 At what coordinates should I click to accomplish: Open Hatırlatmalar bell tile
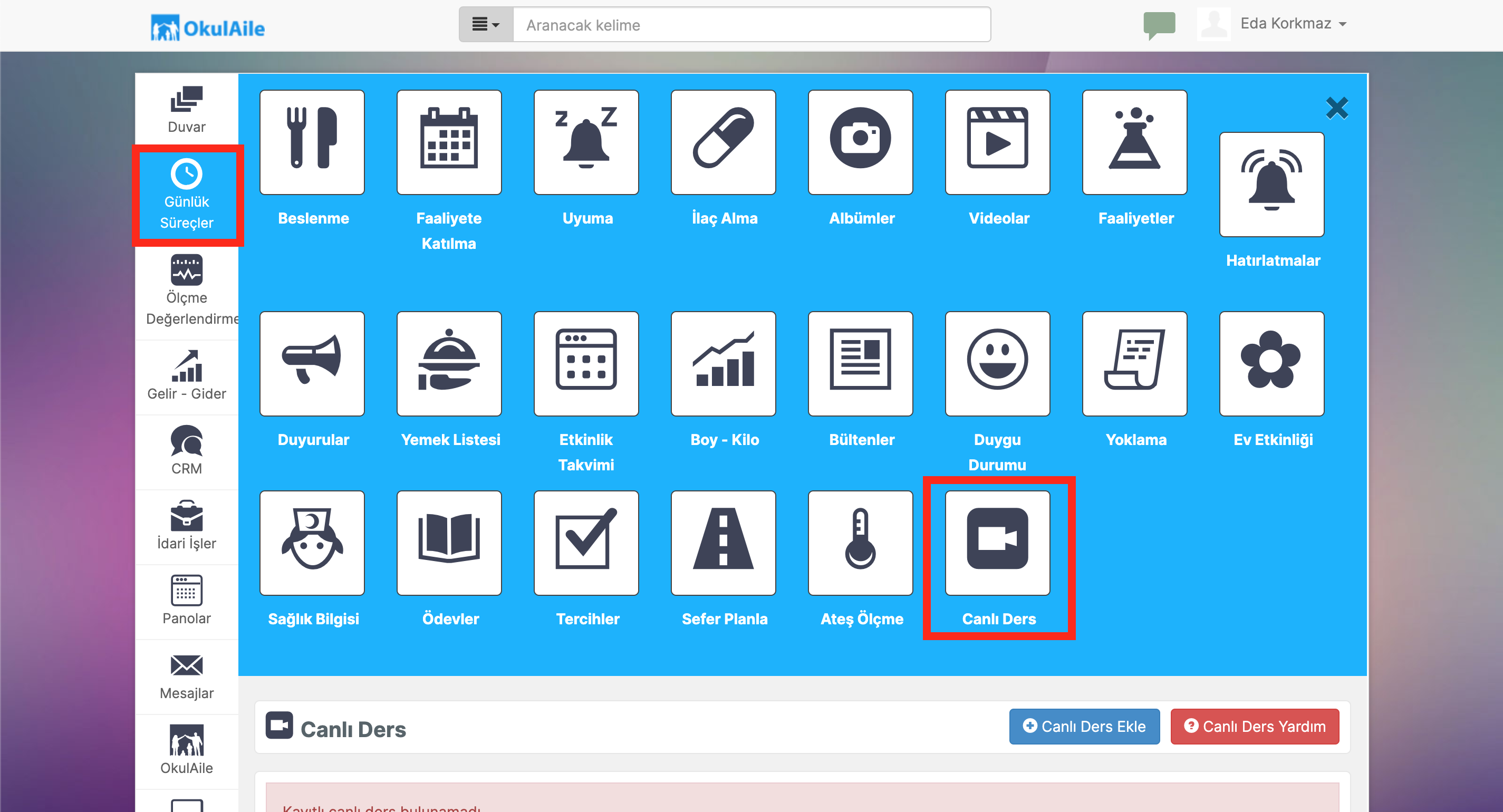(1271, 185)
